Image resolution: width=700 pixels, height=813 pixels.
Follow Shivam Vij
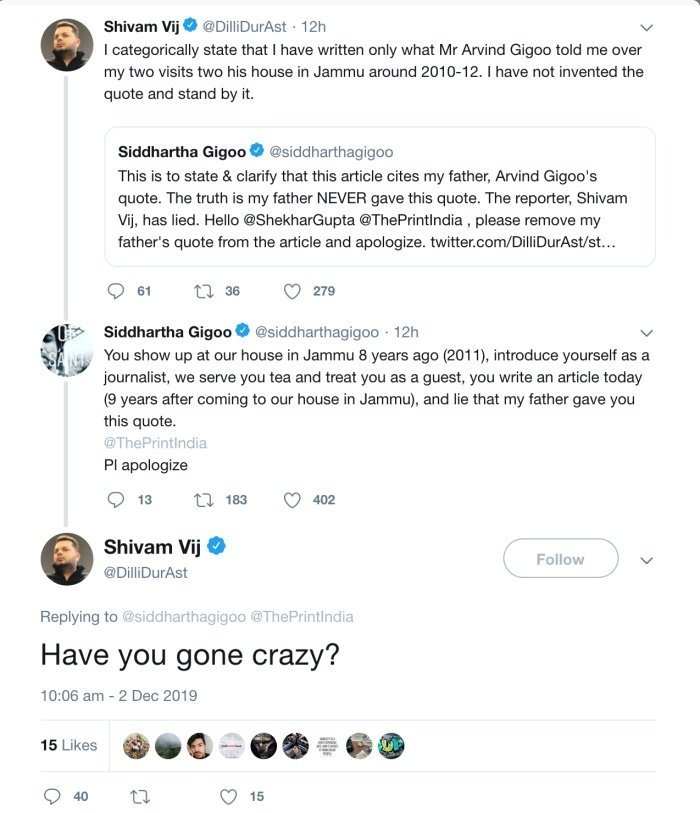[560, 559]
